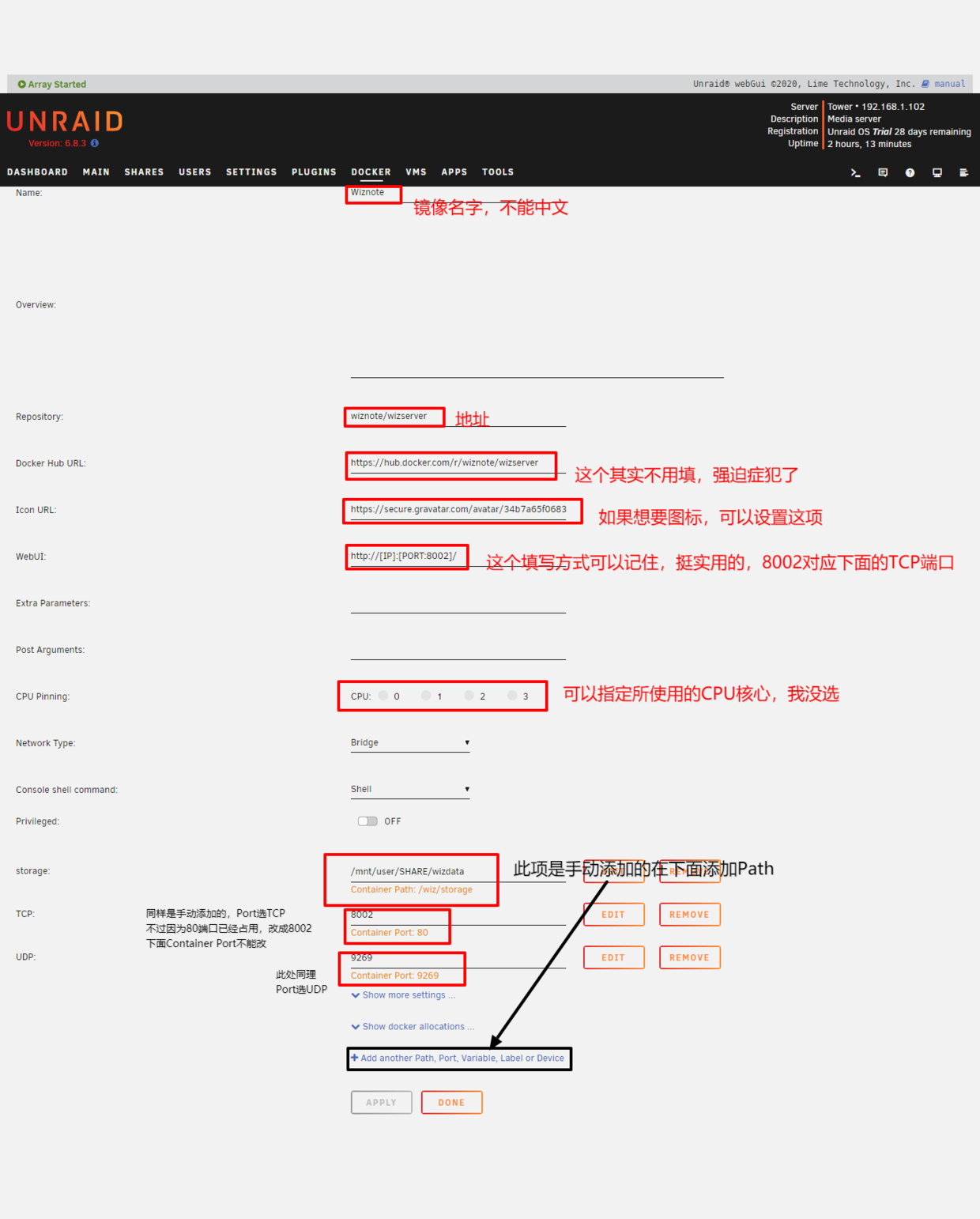Open the Tools tab
Screen dimensions: 980x1219
point(498,172)
